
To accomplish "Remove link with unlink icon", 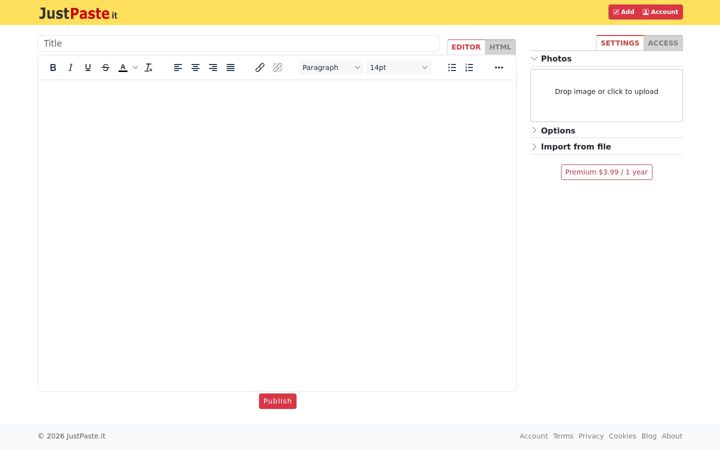I will 277,68.
